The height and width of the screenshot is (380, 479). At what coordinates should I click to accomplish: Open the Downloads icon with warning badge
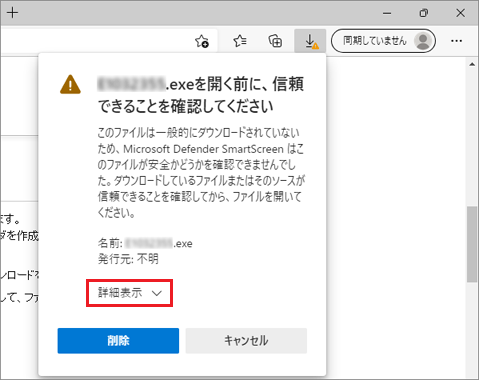pos(310,41)
